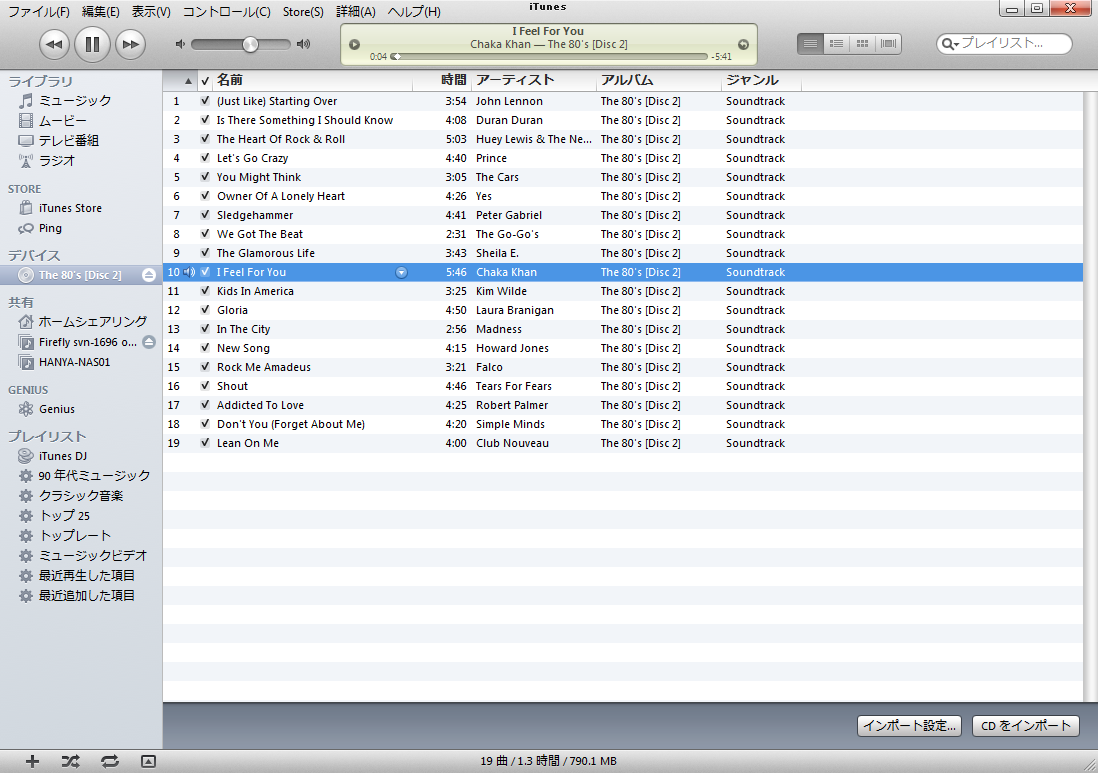The width and height of the screenshot is (1098, 773).
Task: Uncheck the Lean On Me track
Action: click(205, 443)
